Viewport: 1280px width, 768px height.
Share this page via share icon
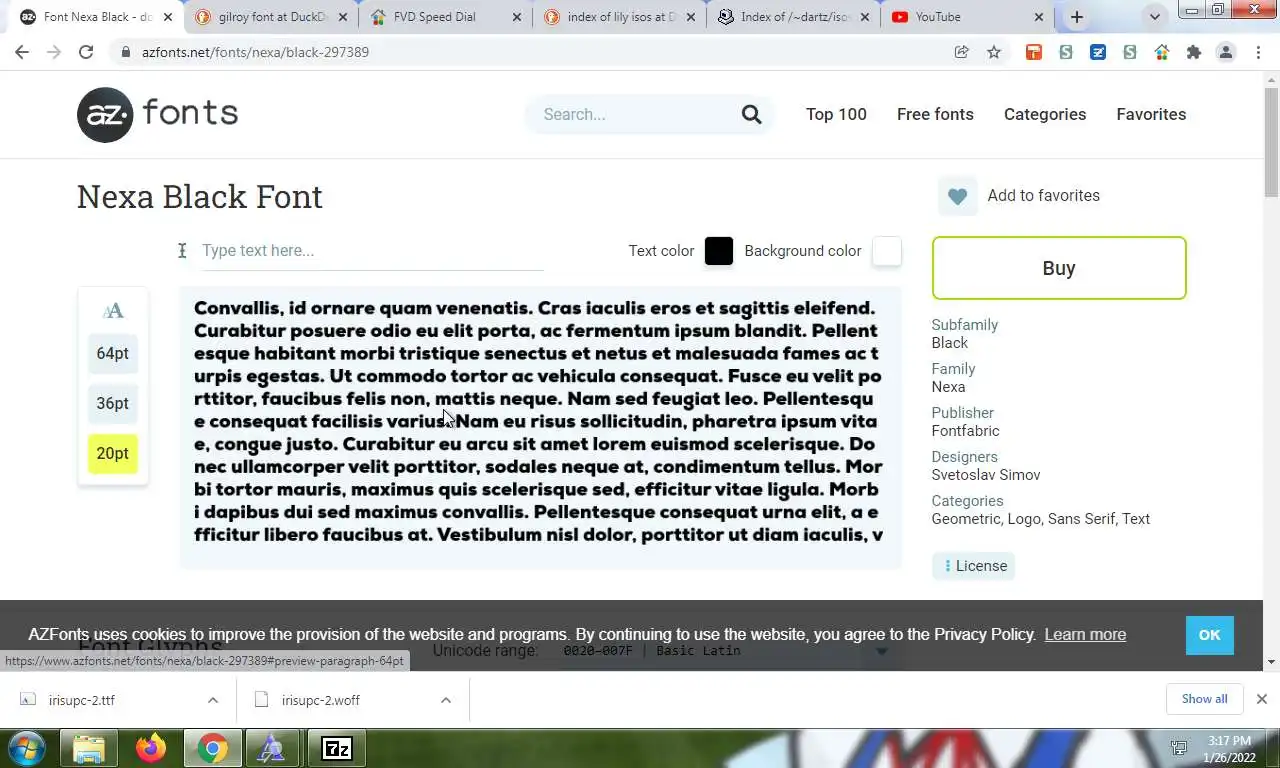(962, 52)
